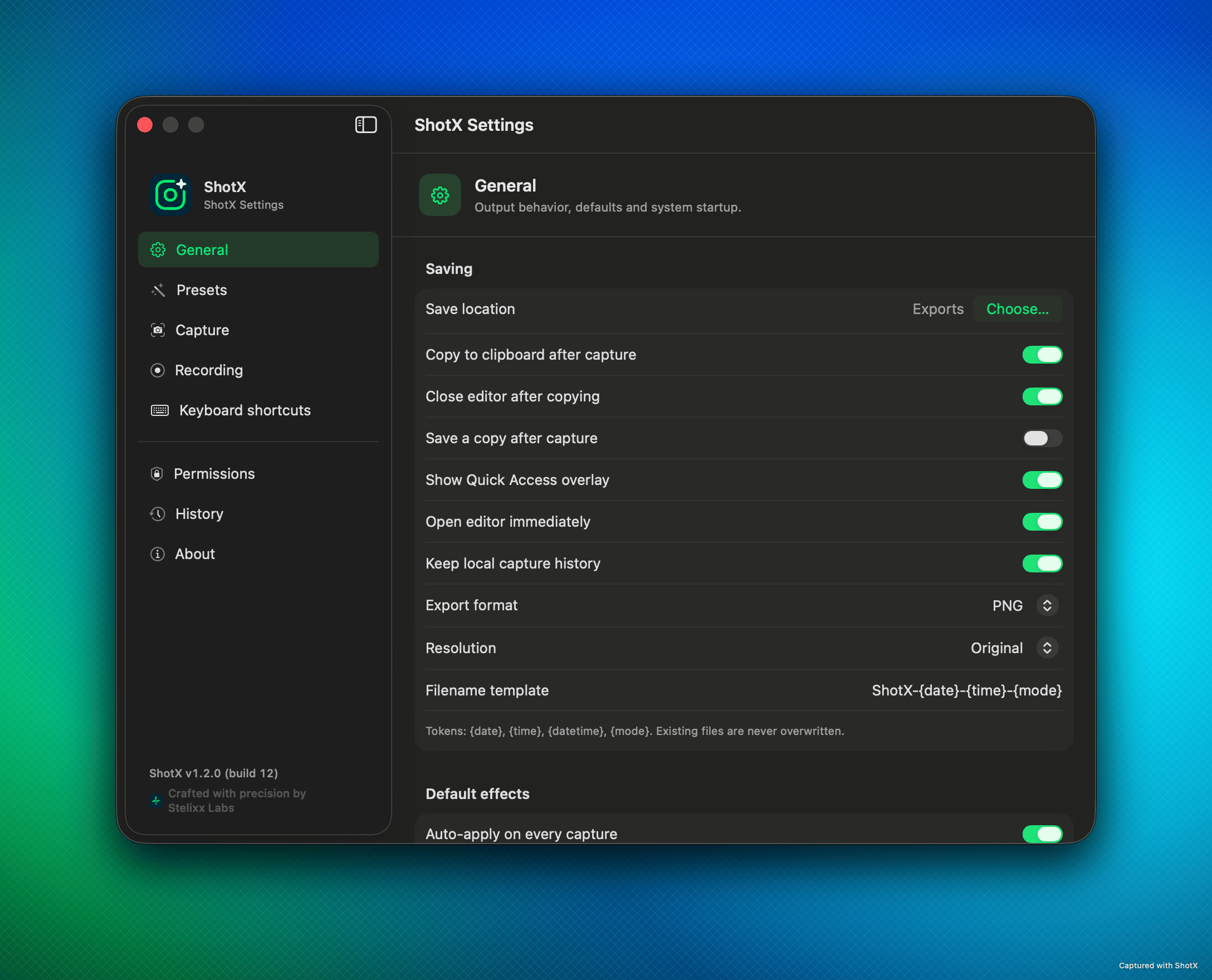Image resolution: width=1212 pixels, height=980 pixels.
Task: Click the Default effects heading
Action: pyautogui.click(x=478, y=793)
